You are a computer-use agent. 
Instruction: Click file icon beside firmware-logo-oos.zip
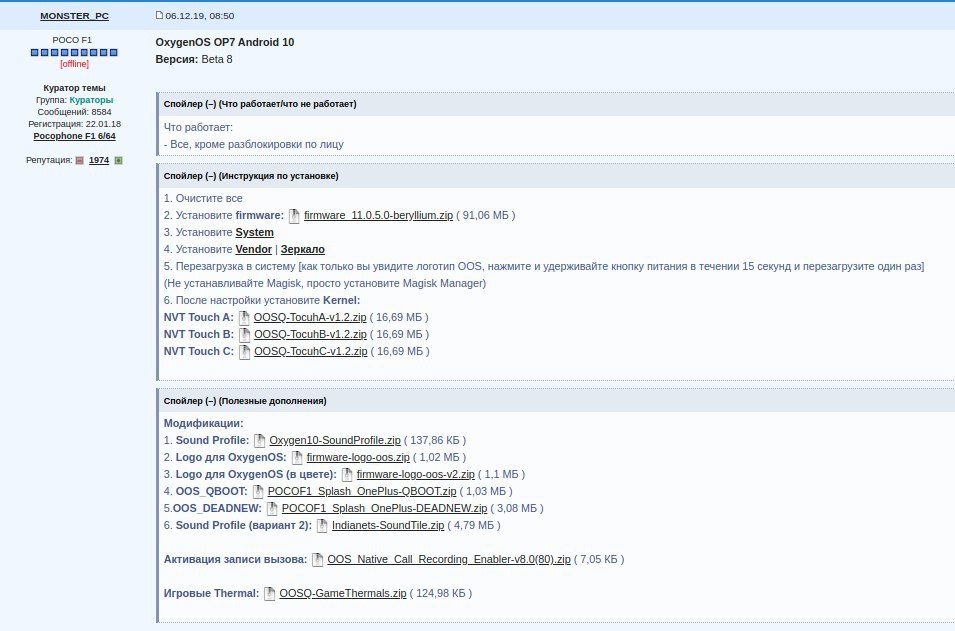coord(297,458)
